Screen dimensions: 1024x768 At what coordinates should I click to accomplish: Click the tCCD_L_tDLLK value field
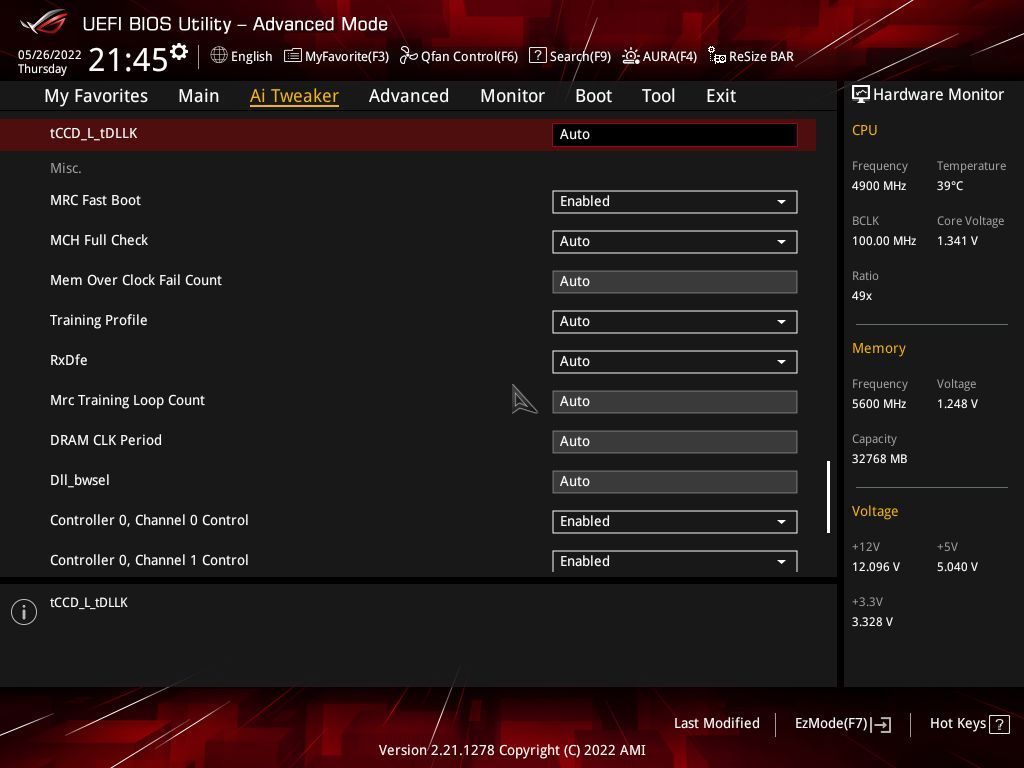[x=675, y=135]
